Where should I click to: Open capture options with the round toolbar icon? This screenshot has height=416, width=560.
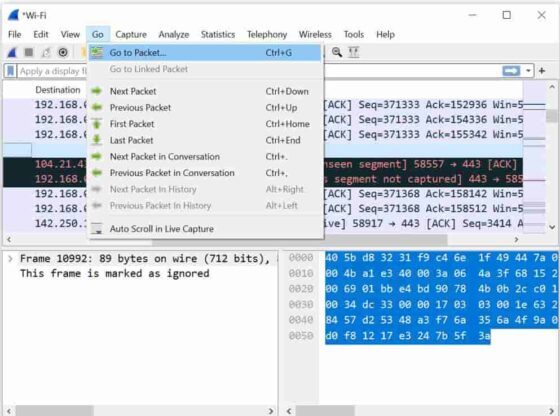pos(63,52)
